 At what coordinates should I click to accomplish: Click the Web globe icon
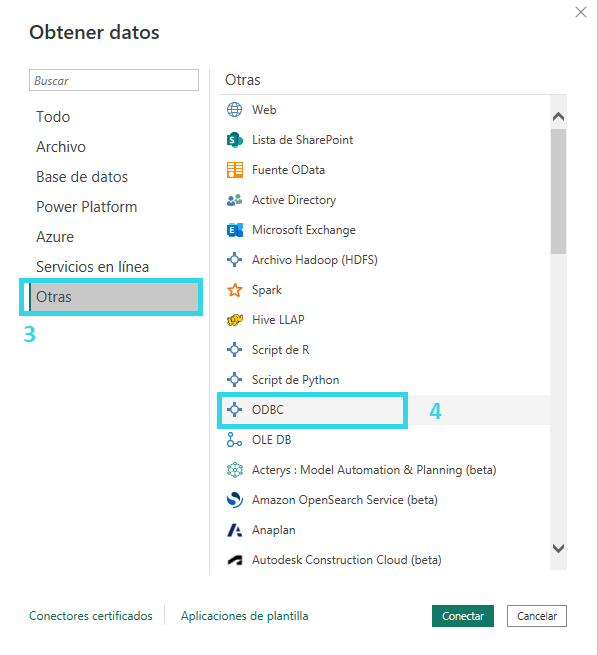(x=234, y=110)
